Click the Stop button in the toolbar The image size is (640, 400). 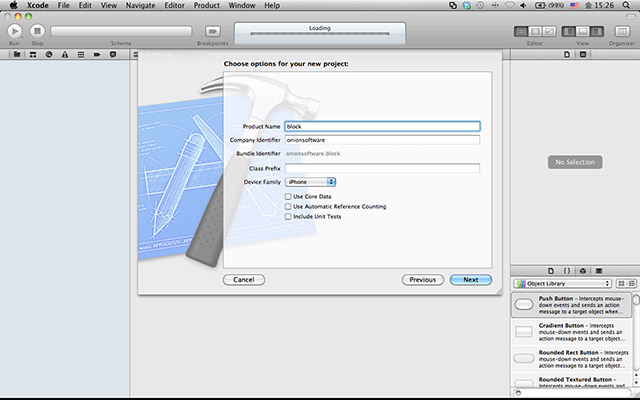tap(37, 31)
